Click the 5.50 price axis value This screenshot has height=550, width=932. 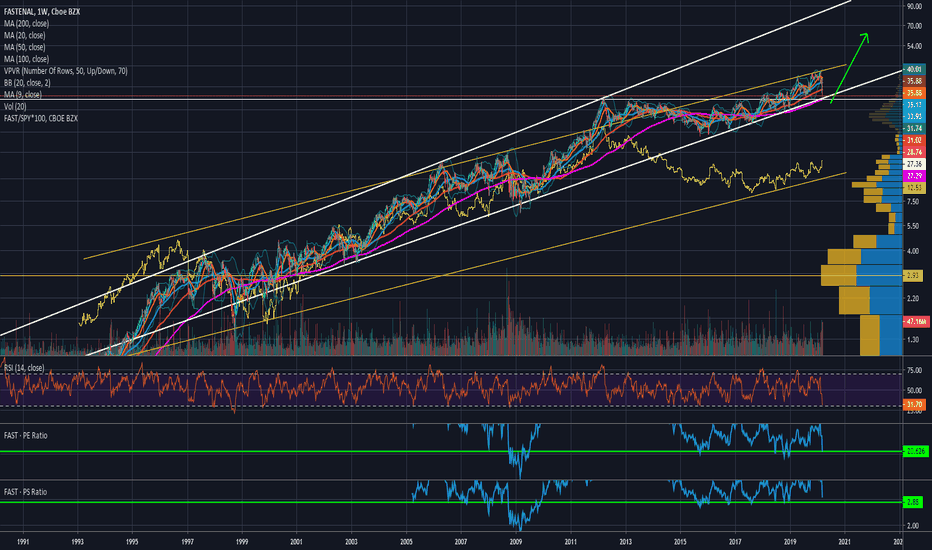(x=913, y=226)
